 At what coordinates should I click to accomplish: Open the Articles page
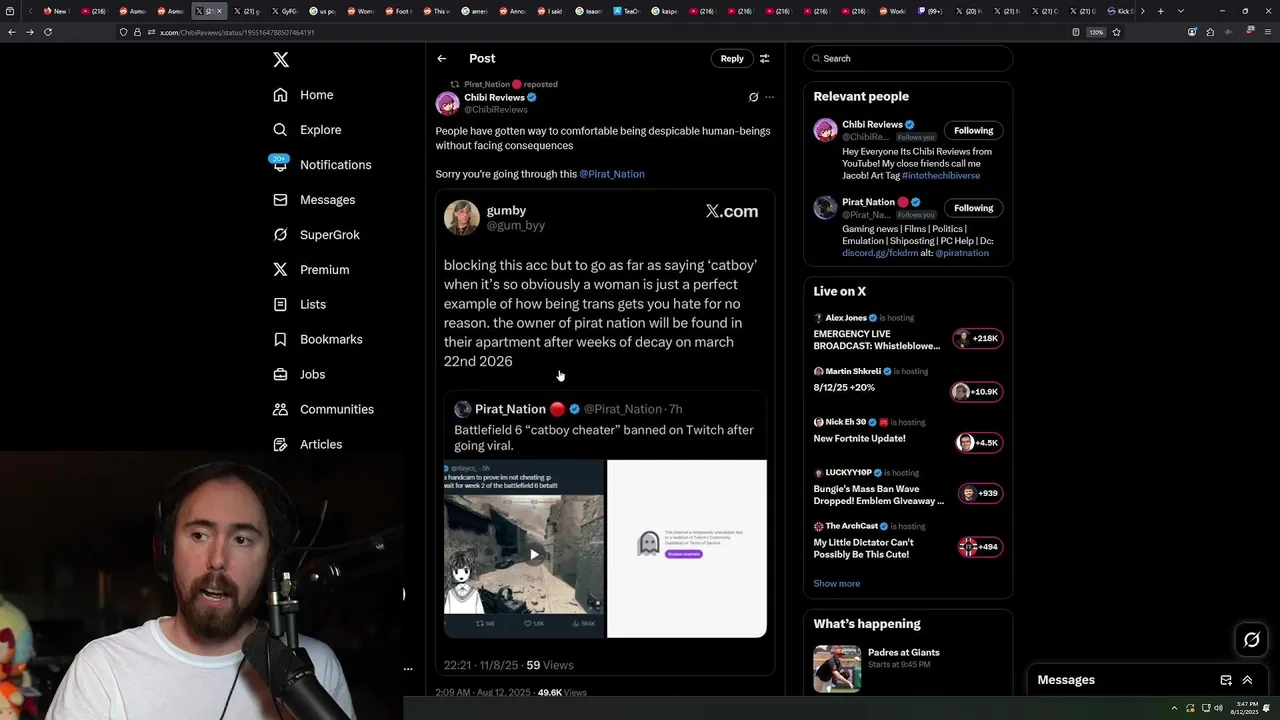(x=307, y=444)
